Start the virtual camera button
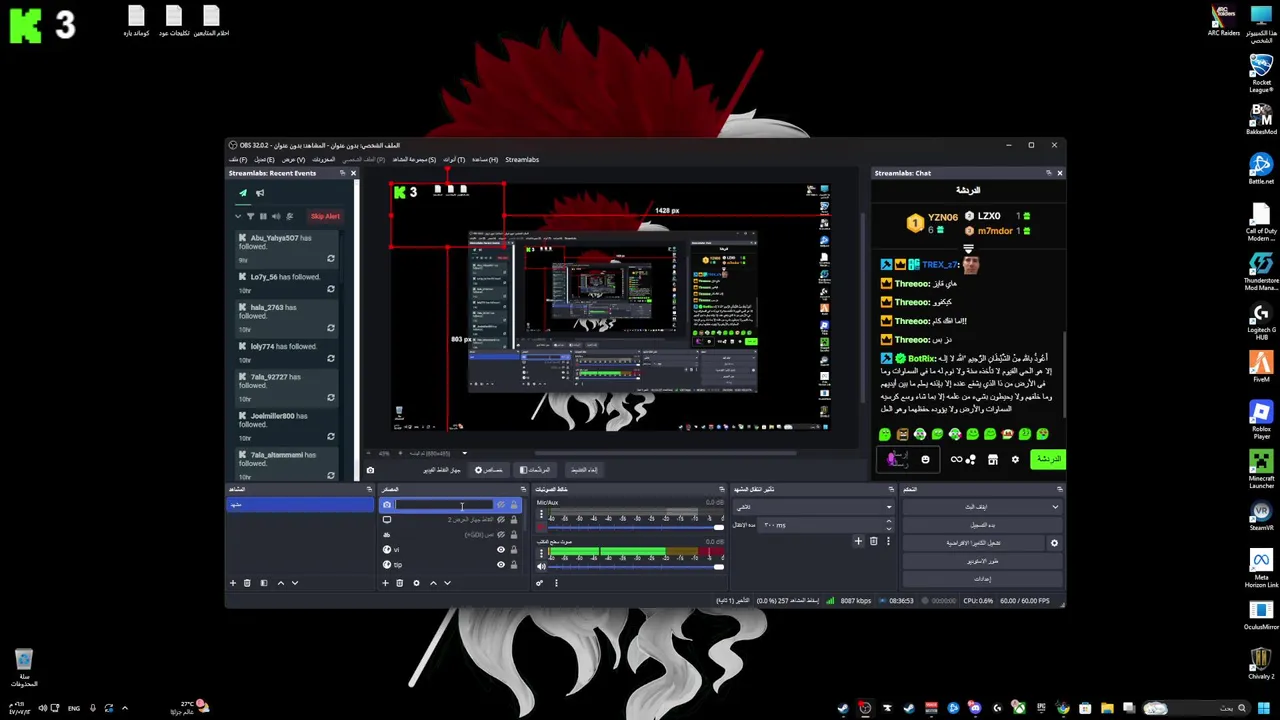Screen dimensions: 1280x720 point(974,543)
